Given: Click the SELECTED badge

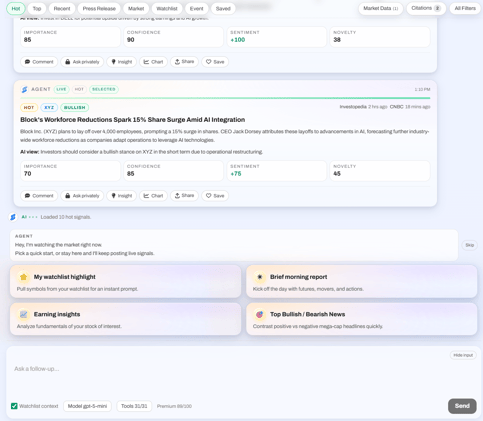Looking at the screenshot, I should 104,89.
